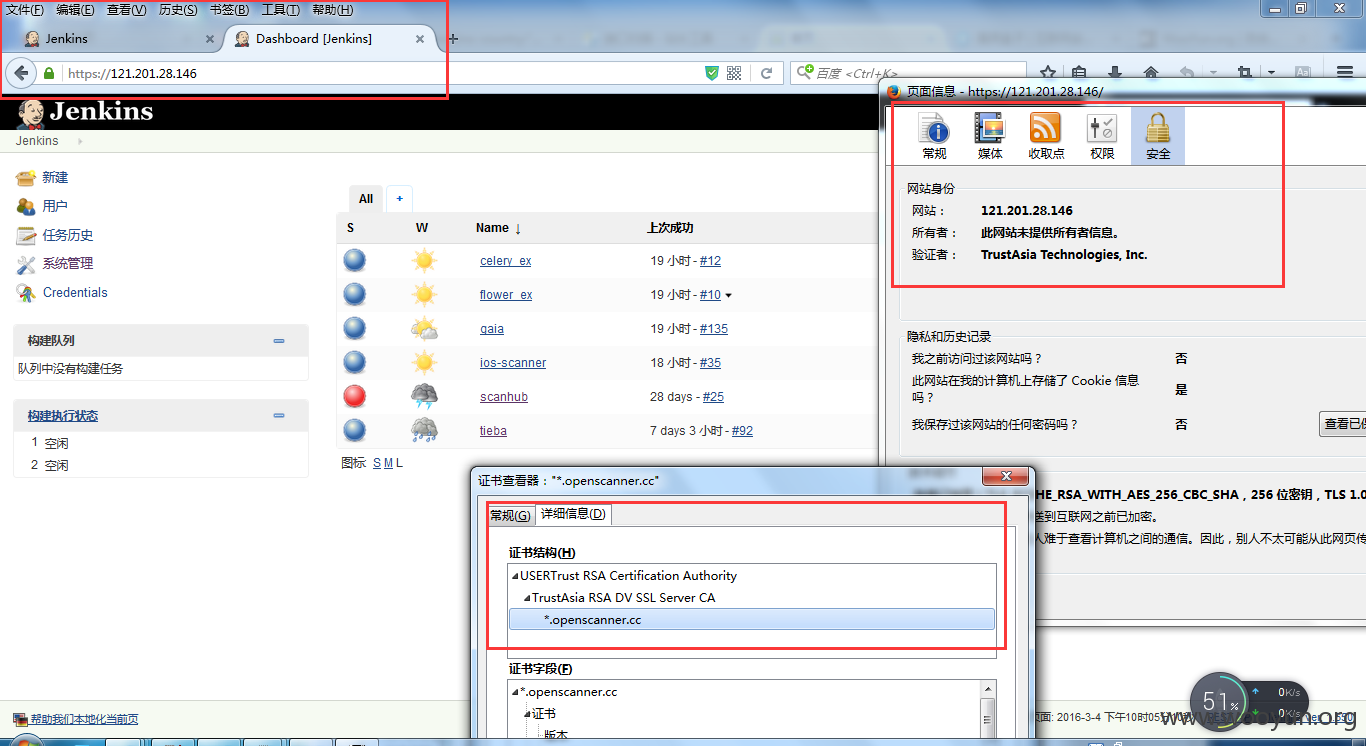The width and height of the screenshot is (1366, 746).
Task: Select small icon size S link
Action: [x=377, y=463]
